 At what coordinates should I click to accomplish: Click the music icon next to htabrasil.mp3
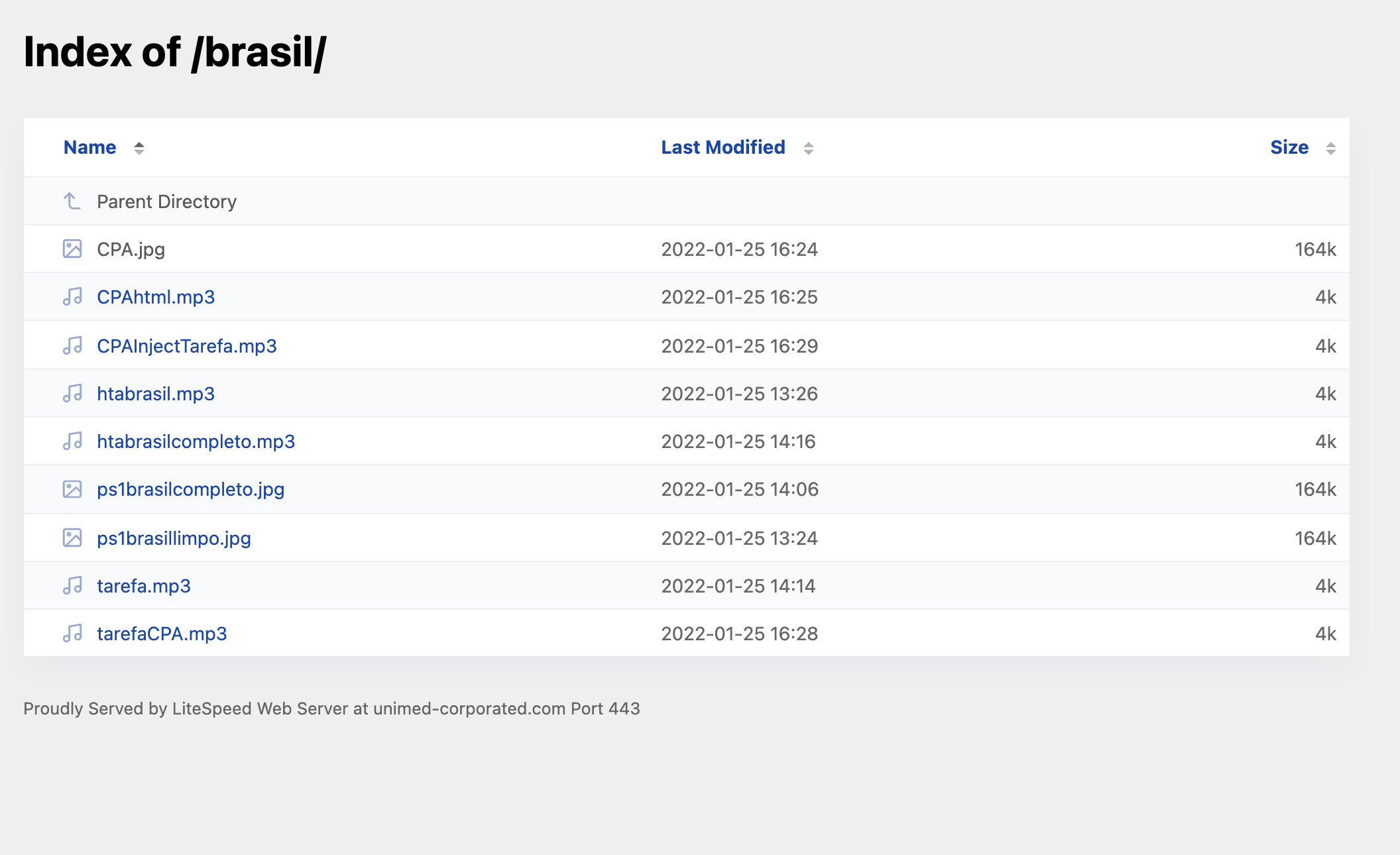[72, 394]
